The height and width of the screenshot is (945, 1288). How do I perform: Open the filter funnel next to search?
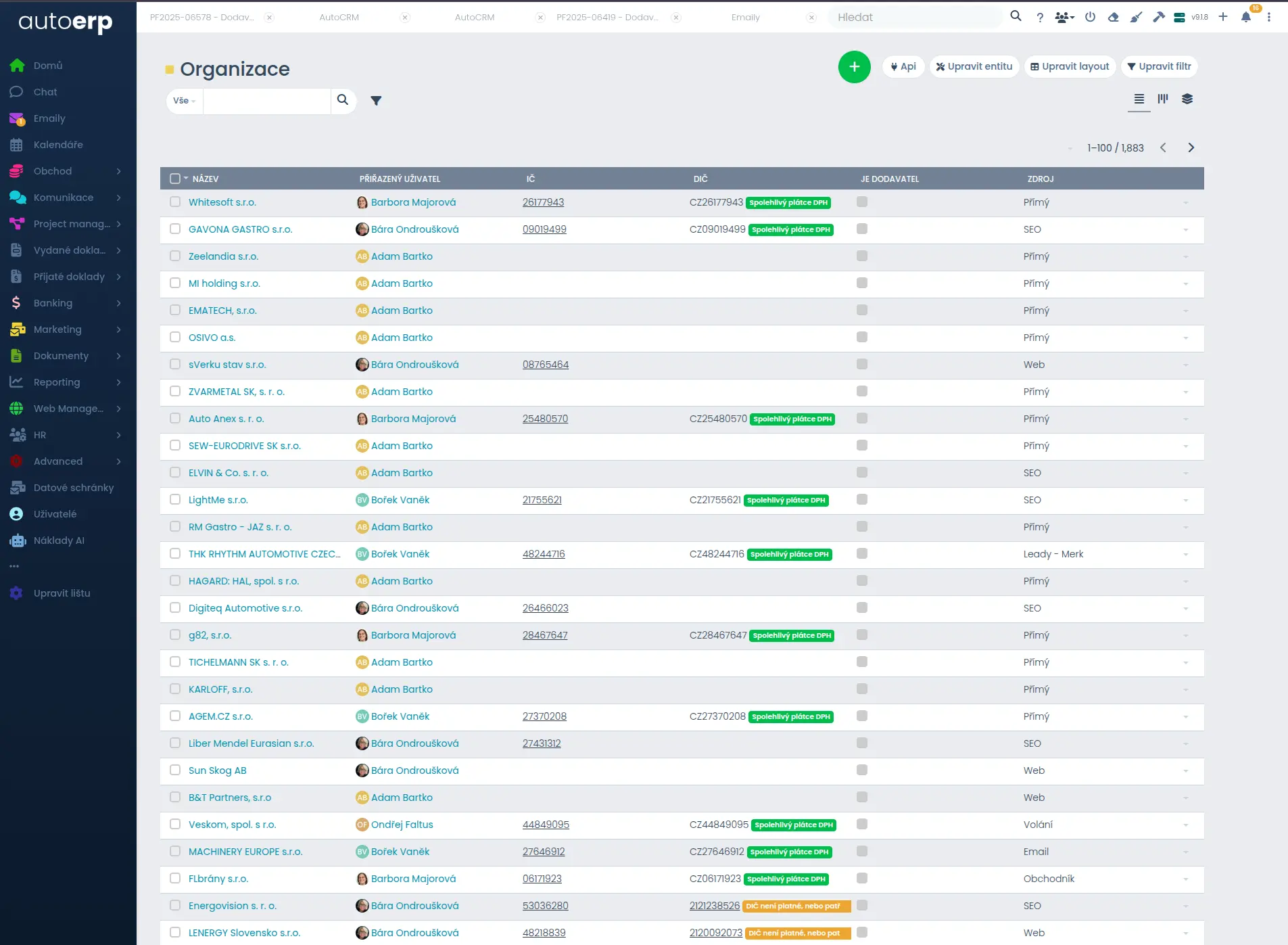coord(376,101)
